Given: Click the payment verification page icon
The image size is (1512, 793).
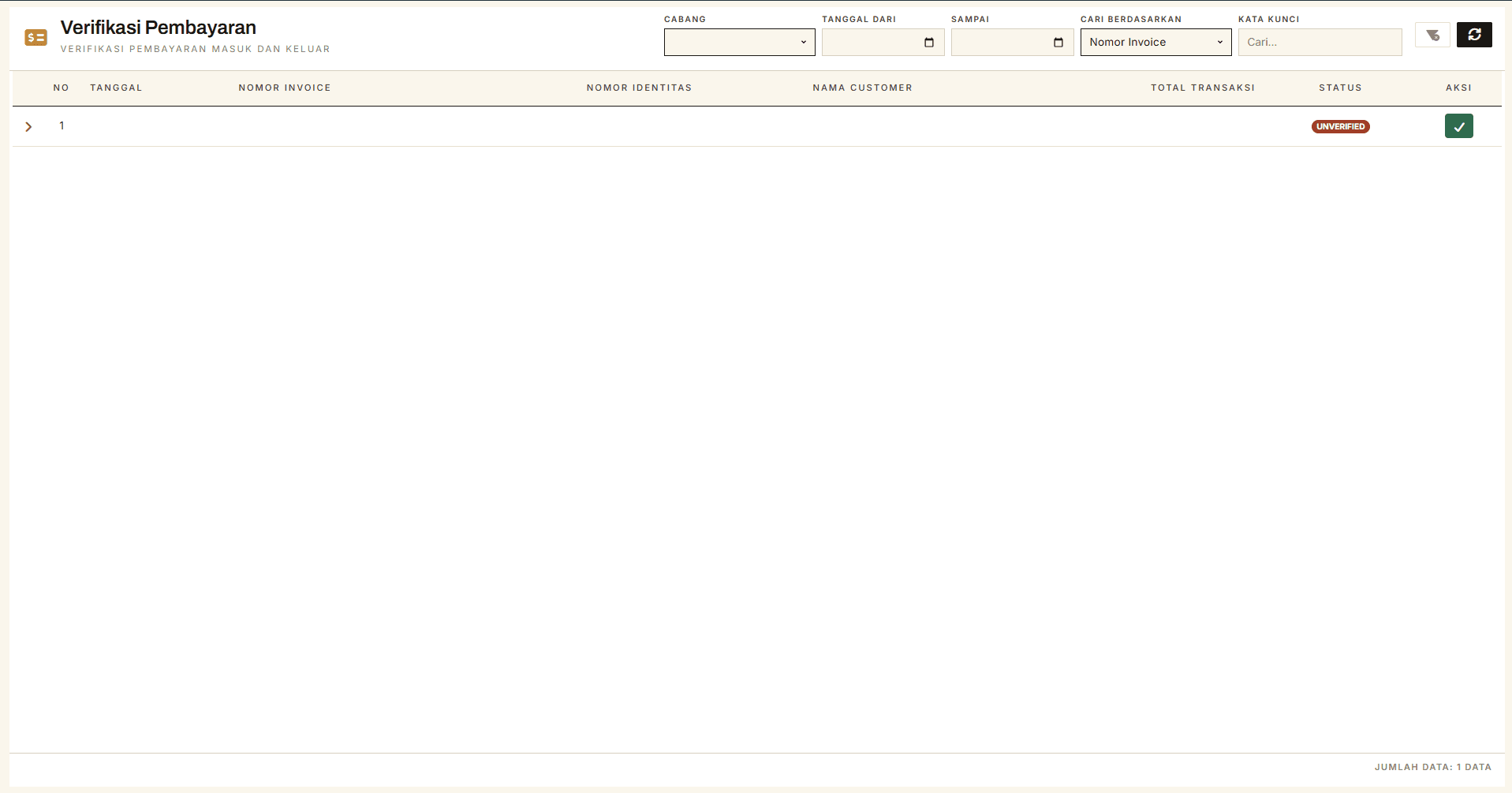Looking at the screenshot, I should click(x=36, y=37).
